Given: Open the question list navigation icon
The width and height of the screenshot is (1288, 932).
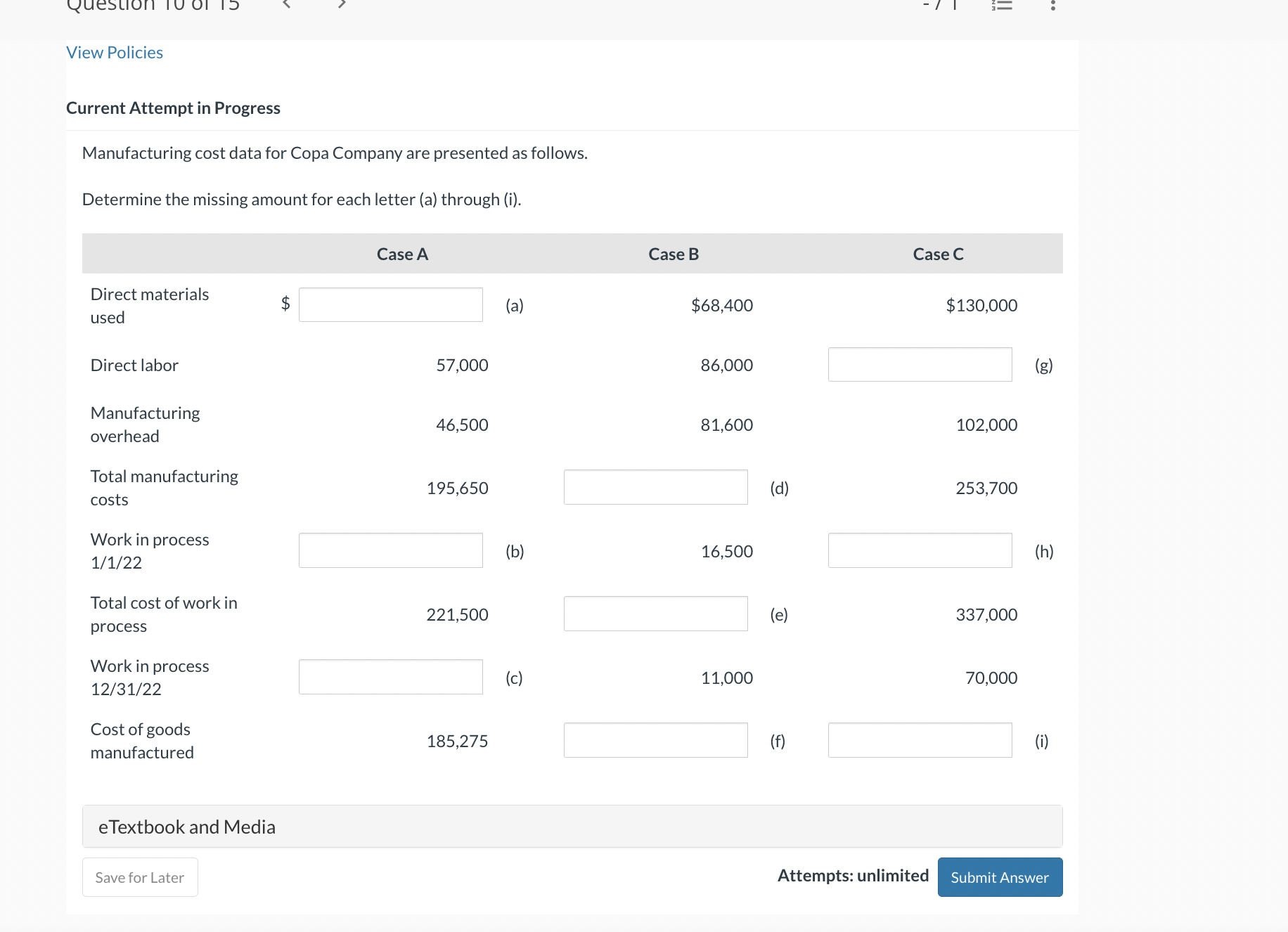Looking at the screenshot, I should tap(1002, 6).
